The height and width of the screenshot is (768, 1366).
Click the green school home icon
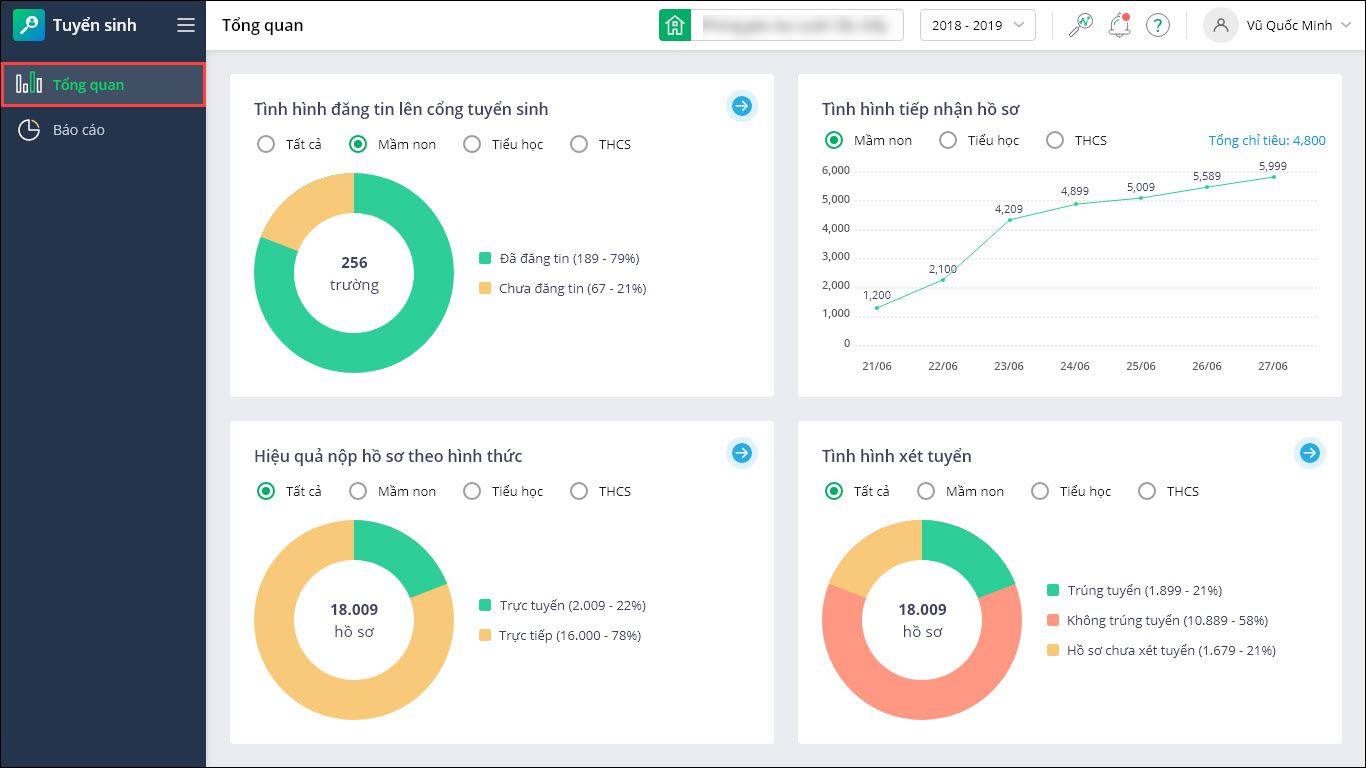coord(675,25)
